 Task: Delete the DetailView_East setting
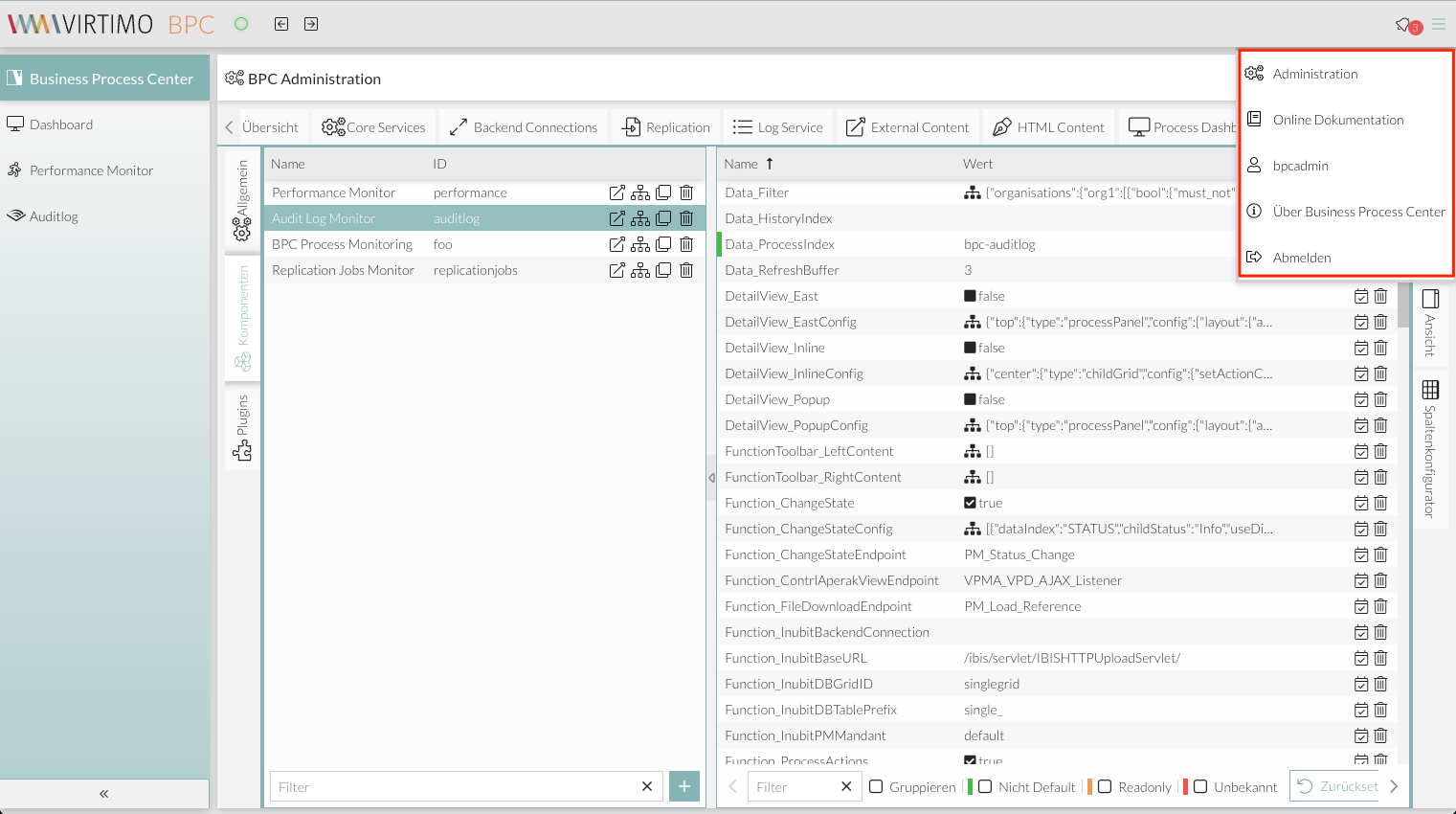tap(1380, 296)
